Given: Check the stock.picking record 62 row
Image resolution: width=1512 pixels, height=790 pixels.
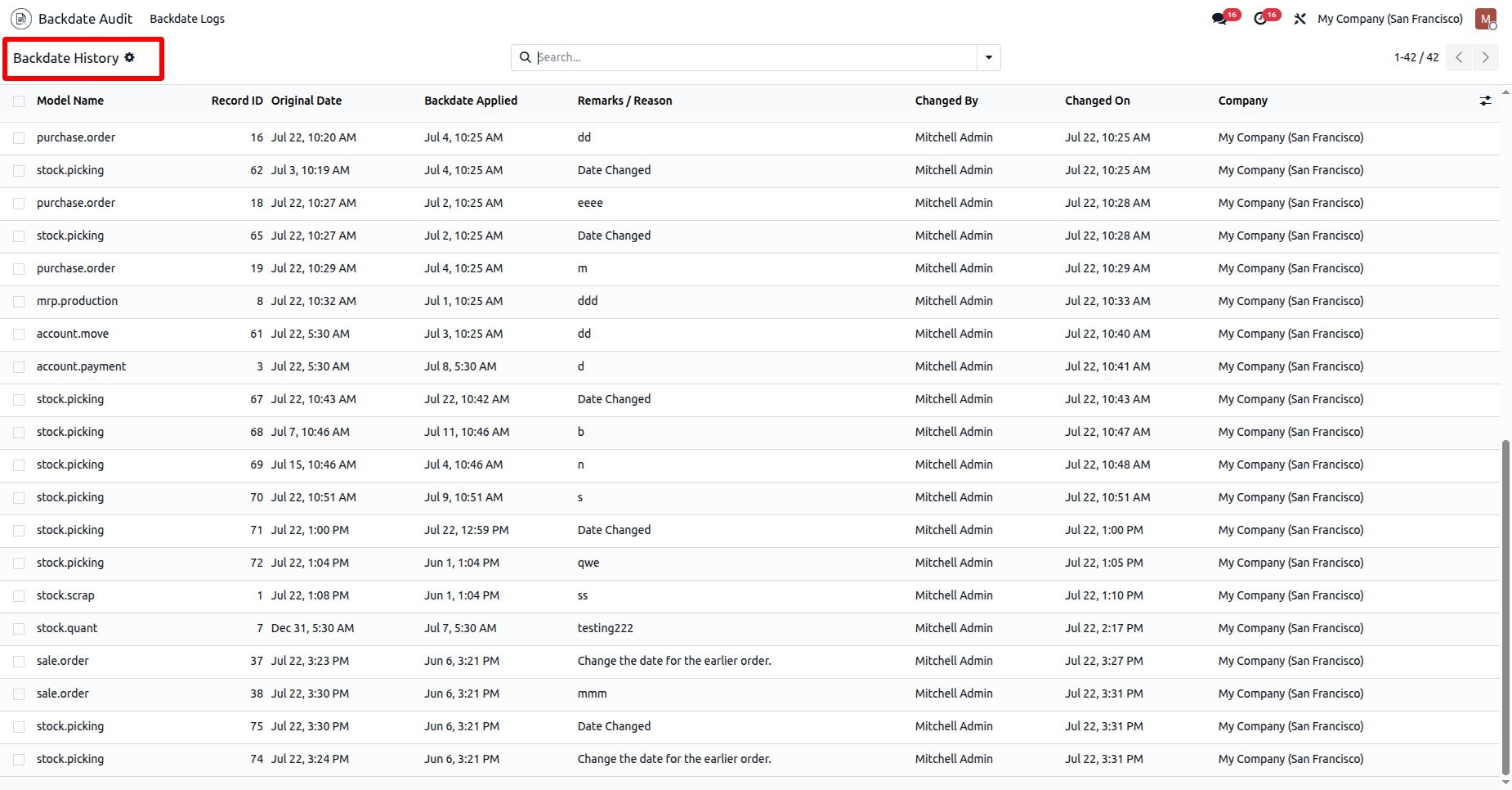Looking at the screenshot, I should coord(19,171).
